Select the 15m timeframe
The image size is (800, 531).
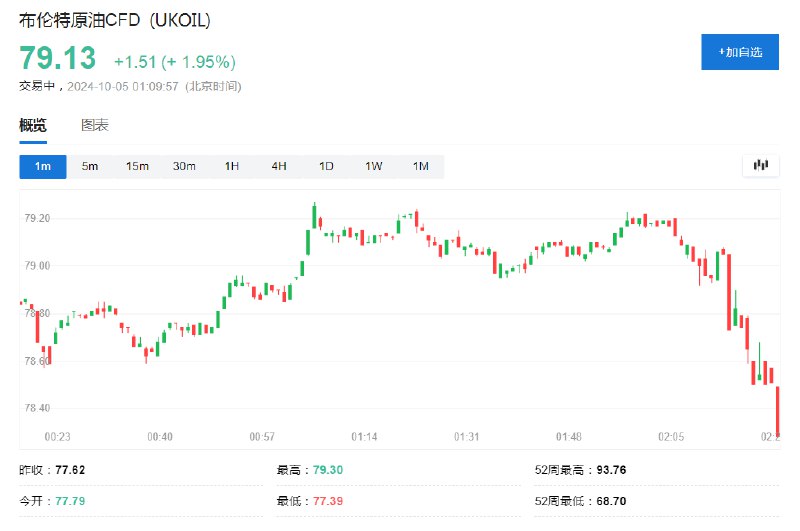pyautogui.click(x=137, y=166)
